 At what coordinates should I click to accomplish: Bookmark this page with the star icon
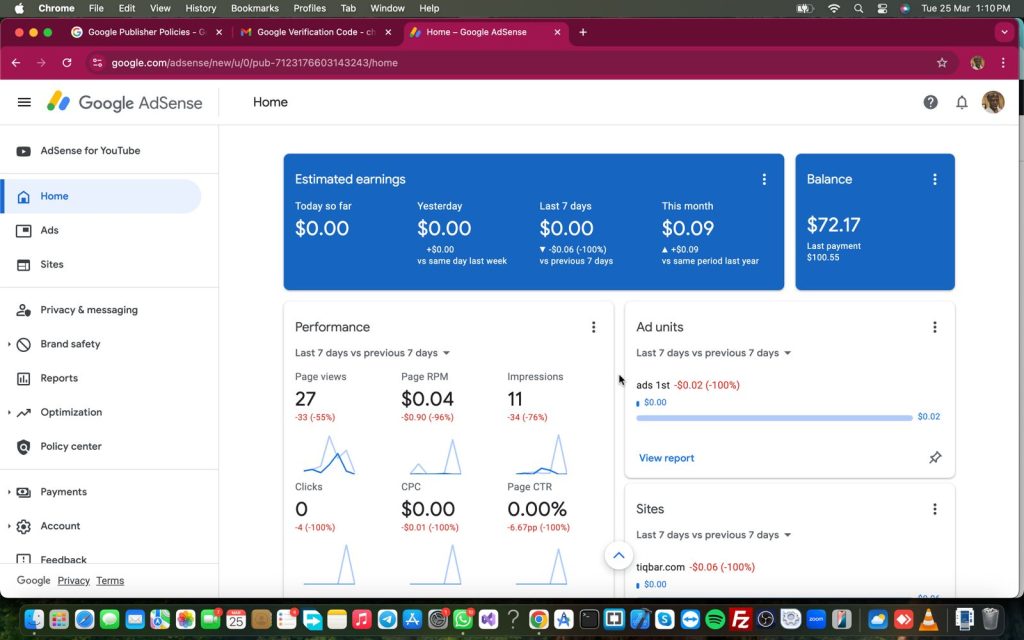click(942, 63)
